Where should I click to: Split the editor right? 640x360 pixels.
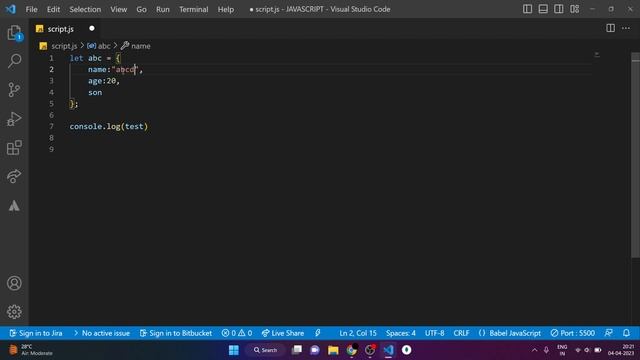click(610, 28)
